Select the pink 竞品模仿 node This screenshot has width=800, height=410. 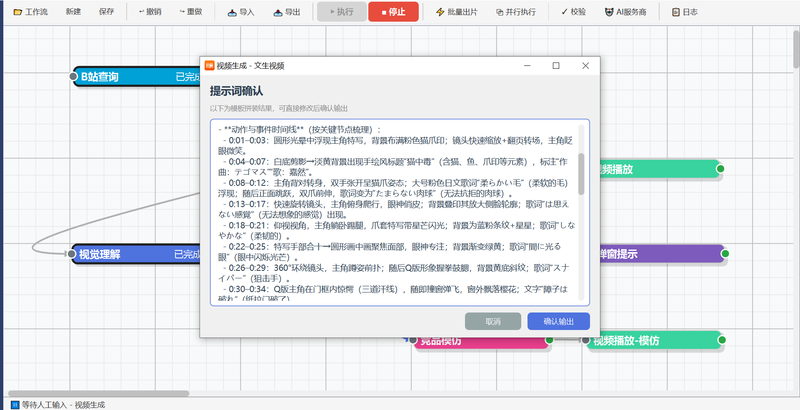click(482, 343)
